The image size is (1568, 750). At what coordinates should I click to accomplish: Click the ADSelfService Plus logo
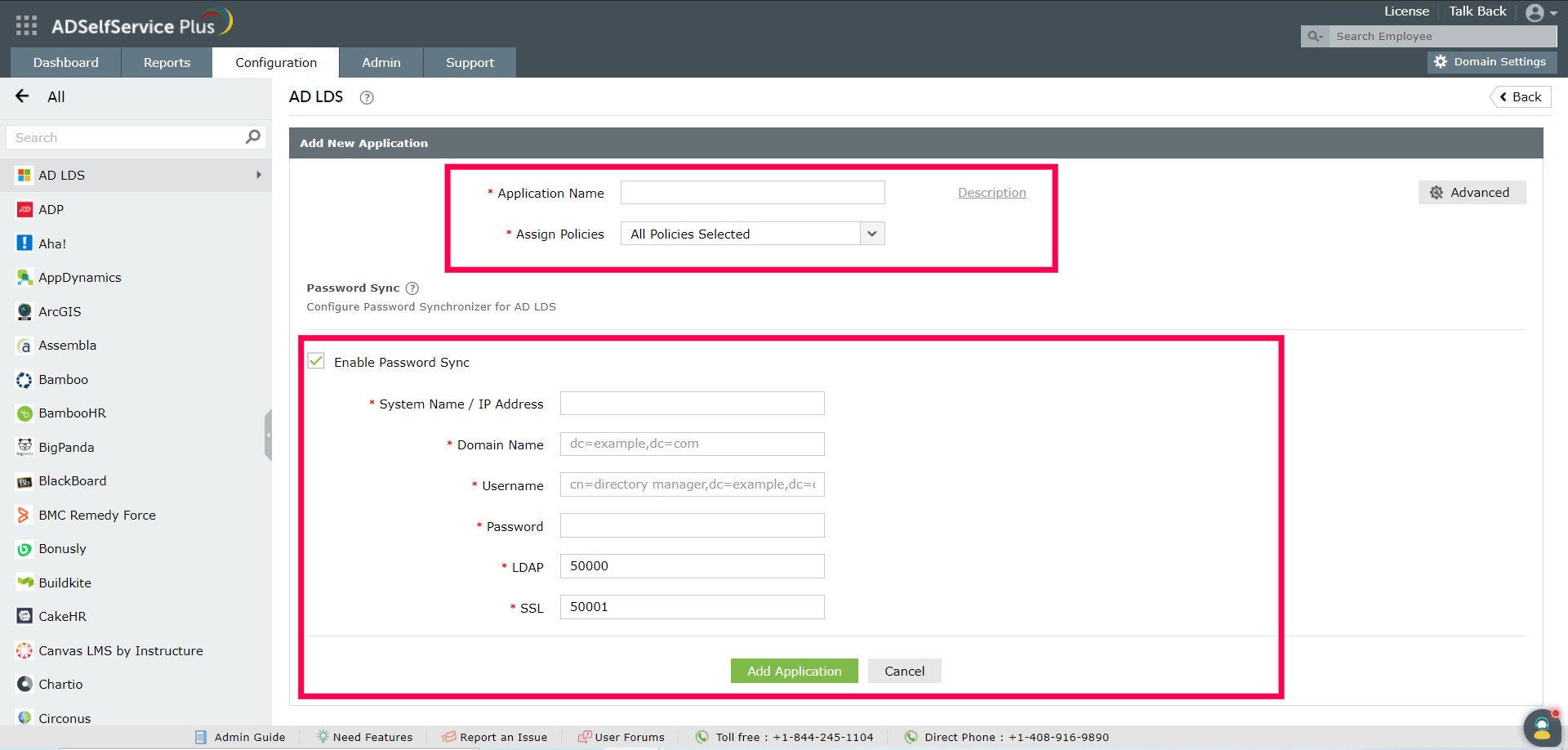point(142,24)
